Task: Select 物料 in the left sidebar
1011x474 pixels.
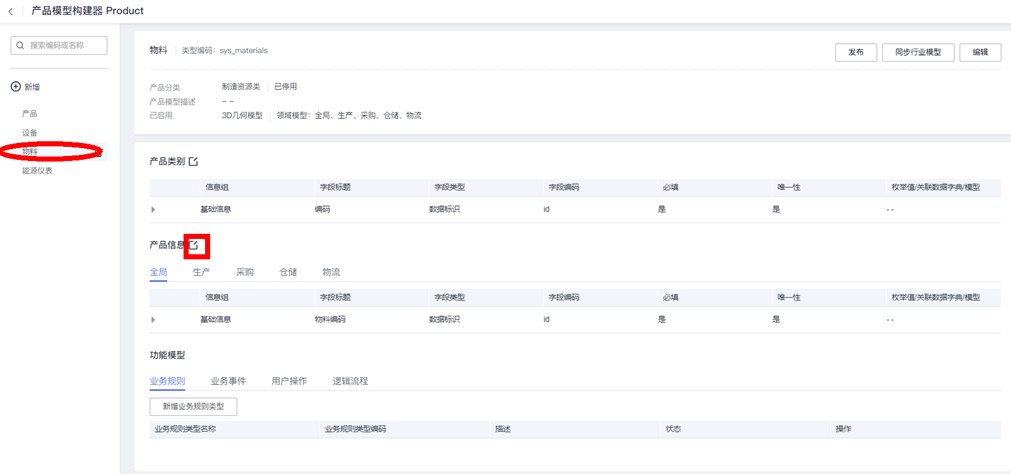Action: (30, 152)
